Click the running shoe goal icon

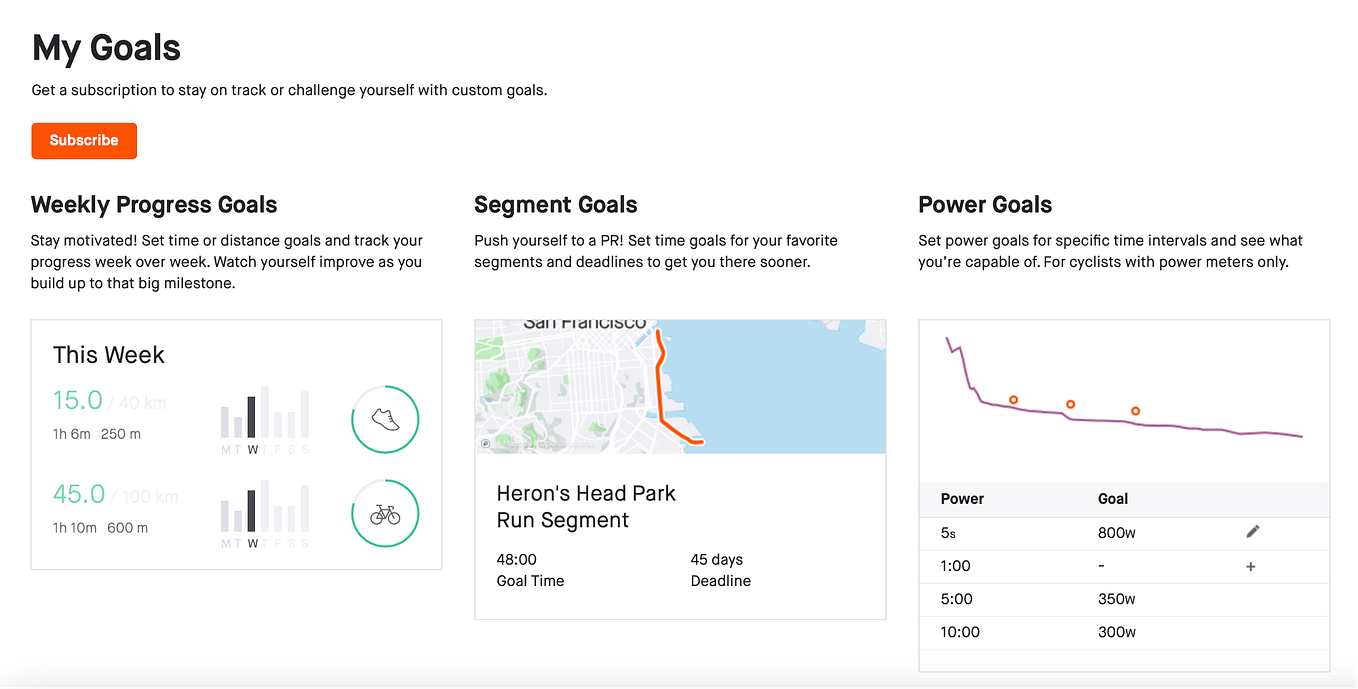(x=385, y=420)
